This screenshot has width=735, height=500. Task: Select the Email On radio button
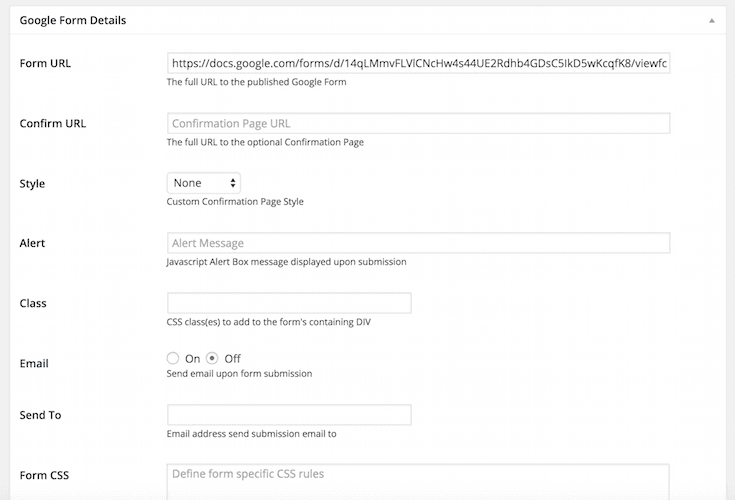click(x=172, y=358)
